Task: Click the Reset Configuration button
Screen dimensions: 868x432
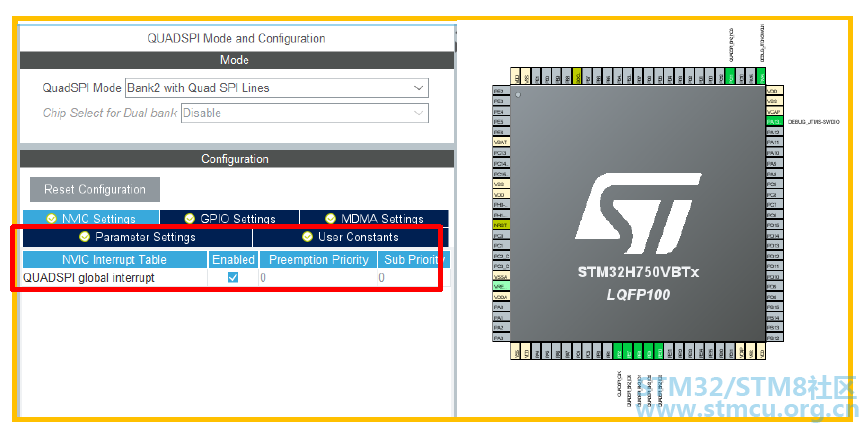Action: point(95,189)
